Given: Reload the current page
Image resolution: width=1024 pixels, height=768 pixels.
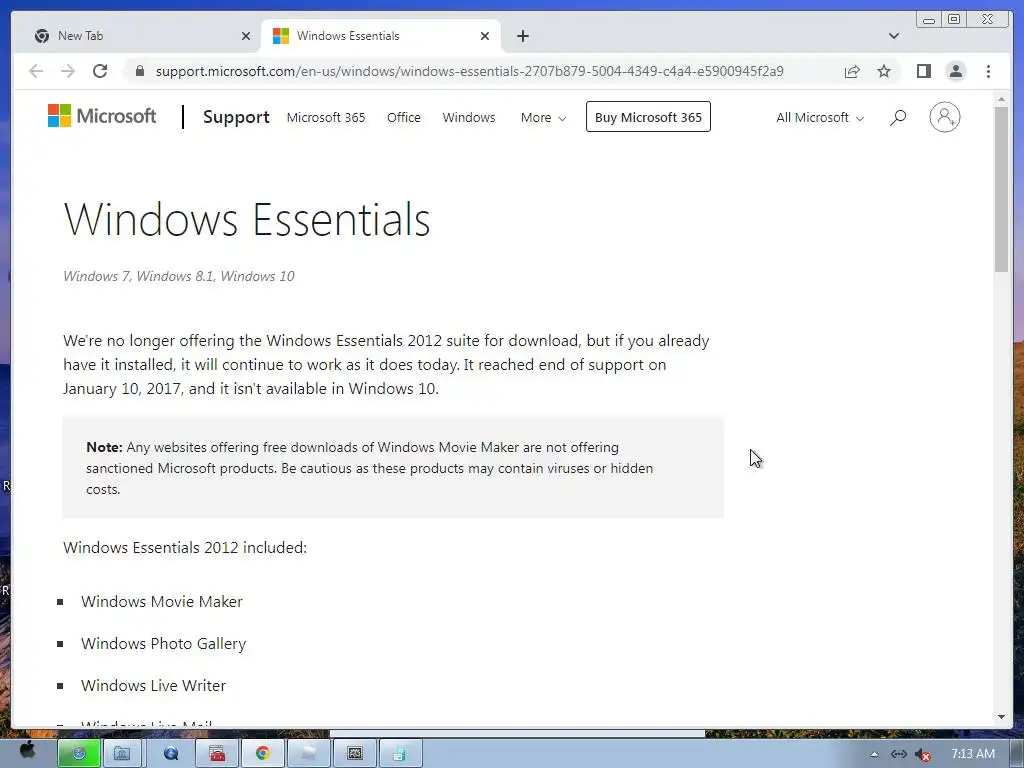Looking at the screenshot, I should point(100,71).
